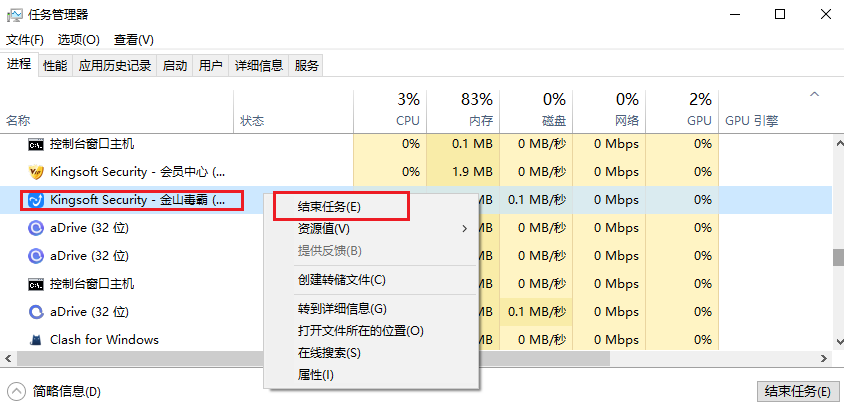Screen dimensions: 844x414
Task: Click the horizontal scrollbar left arrow
Action: click(8, 358)
